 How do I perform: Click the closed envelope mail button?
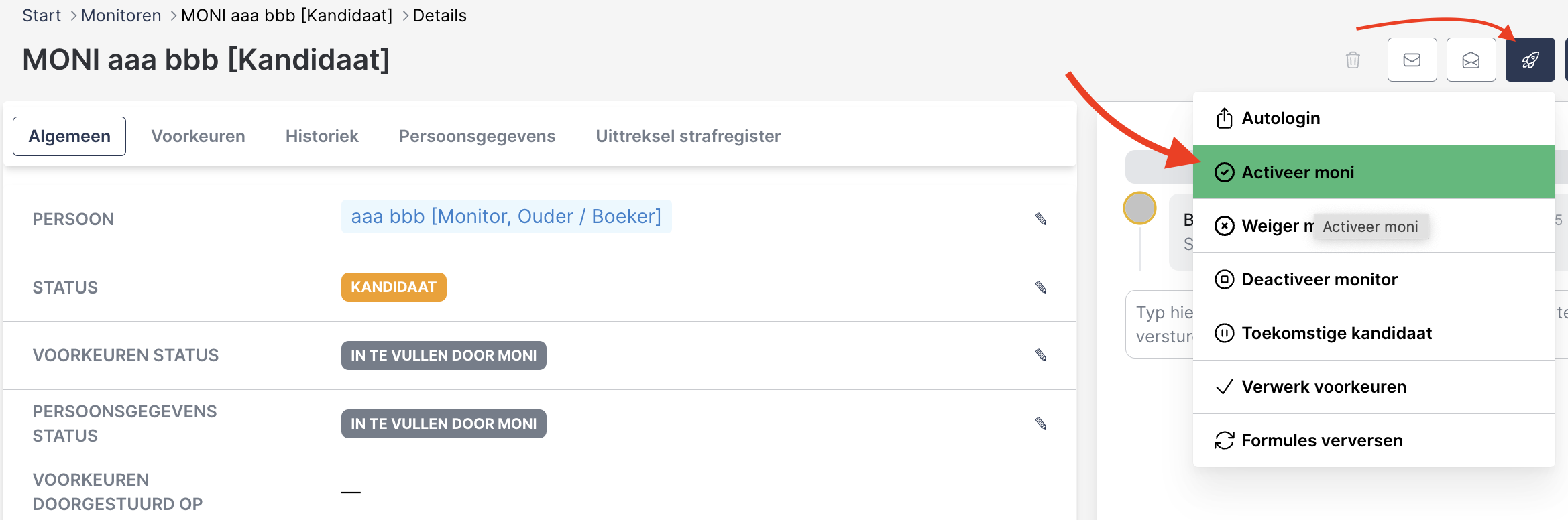coord(1412,60)
